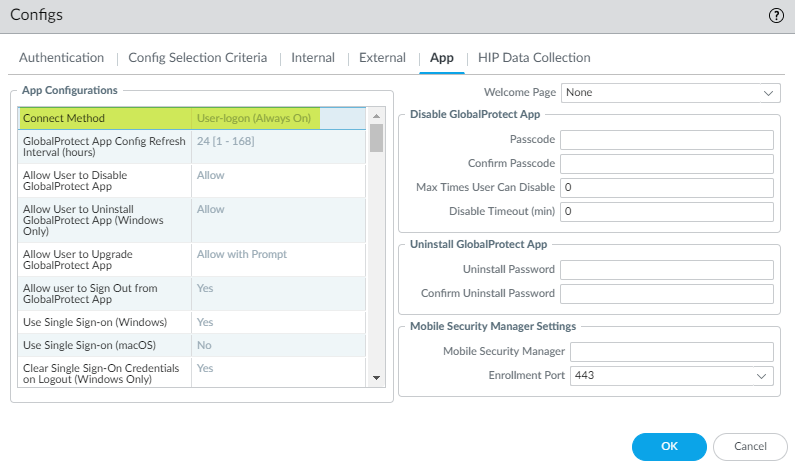This screenshot has width=795, height=473.
Task: Open the Configs help icon
Action: click(775, 15)
